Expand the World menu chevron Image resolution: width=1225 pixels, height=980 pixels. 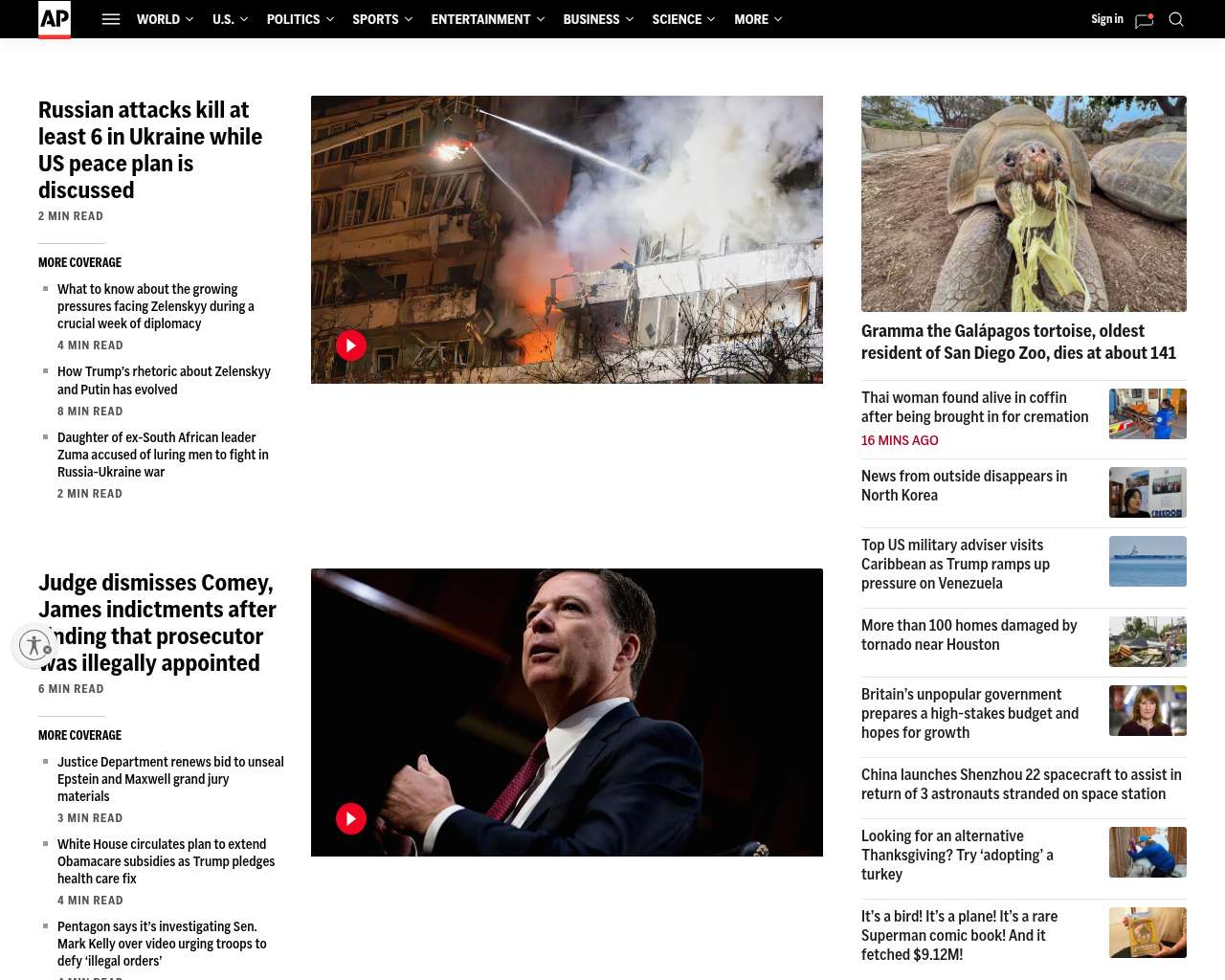pos(189,19)
